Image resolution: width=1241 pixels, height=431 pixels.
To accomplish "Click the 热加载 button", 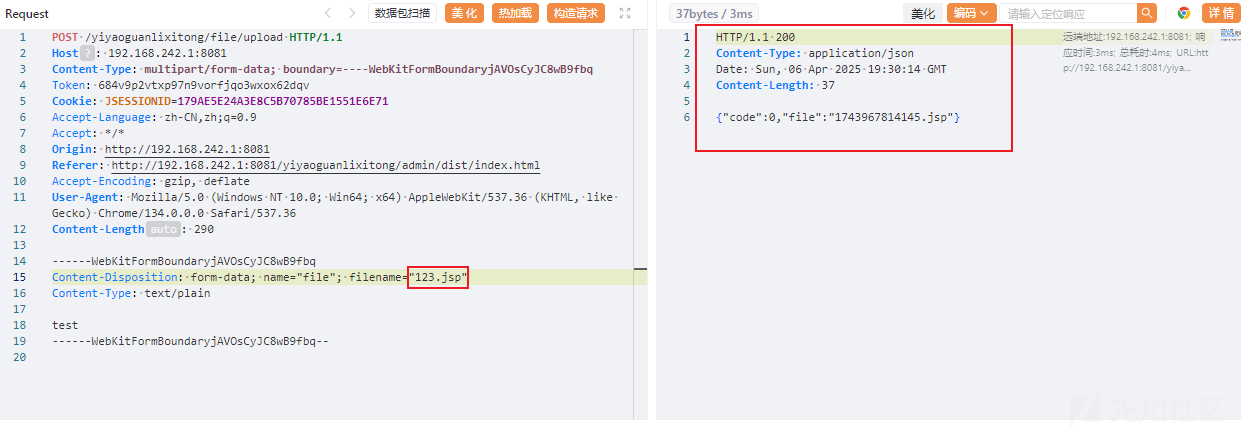I will click(x=516, y=13).
